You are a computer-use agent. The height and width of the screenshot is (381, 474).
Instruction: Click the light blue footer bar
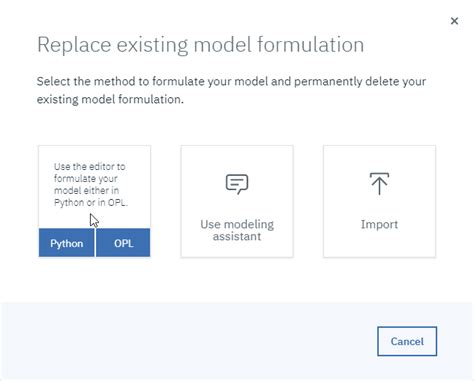(x=237, y=341)
